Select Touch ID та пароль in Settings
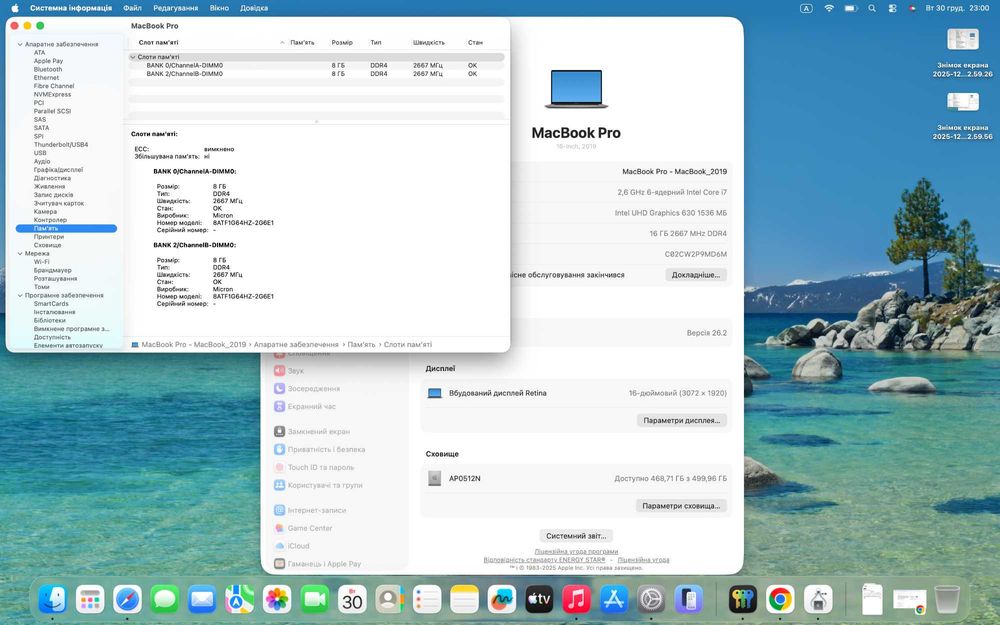 pyautogui.click(x=314, y=467)
